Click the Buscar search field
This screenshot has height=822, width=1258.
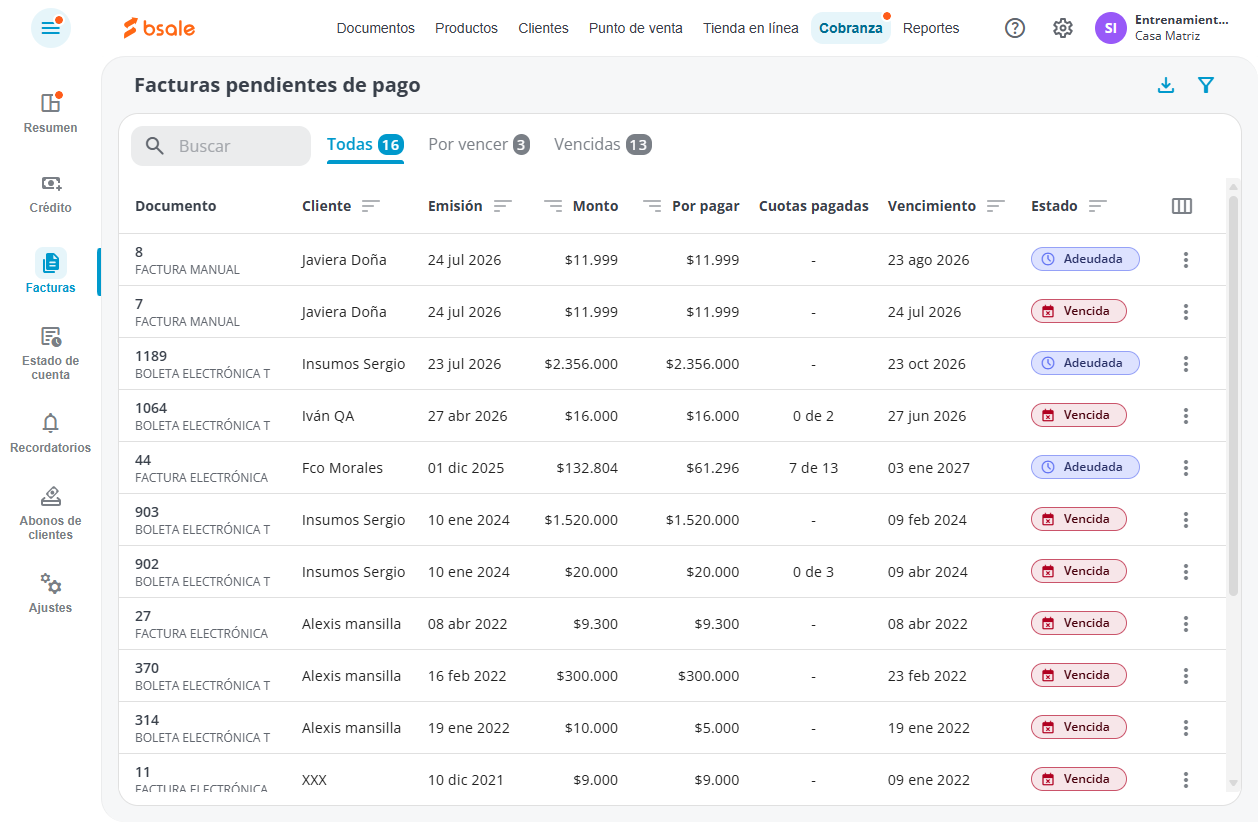click(x=221, y=146)
